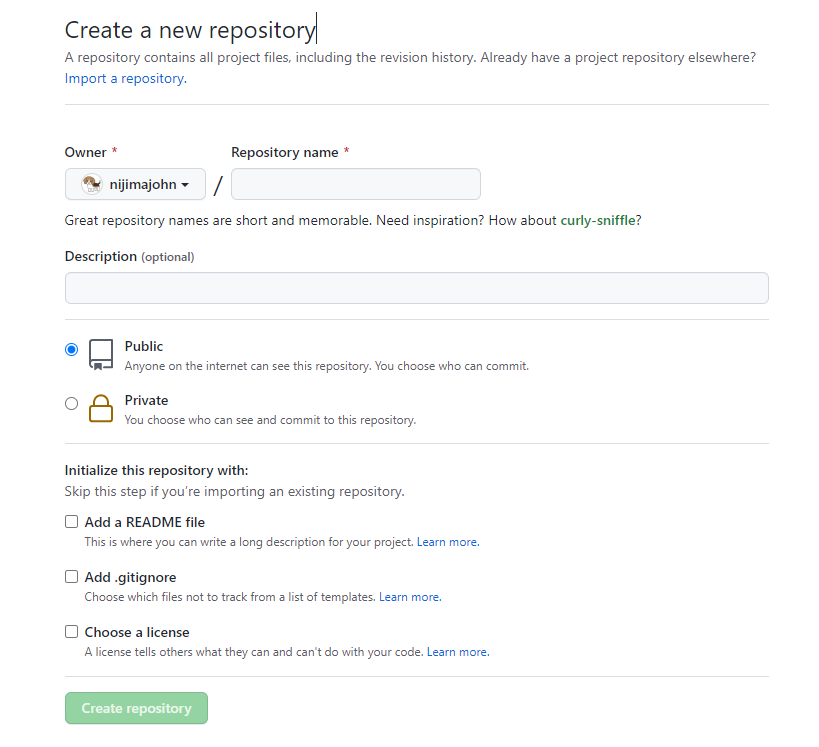The height and width of the screenshot is (747, 819).
Task: Select the Private radio button
Action: [71, 403]
